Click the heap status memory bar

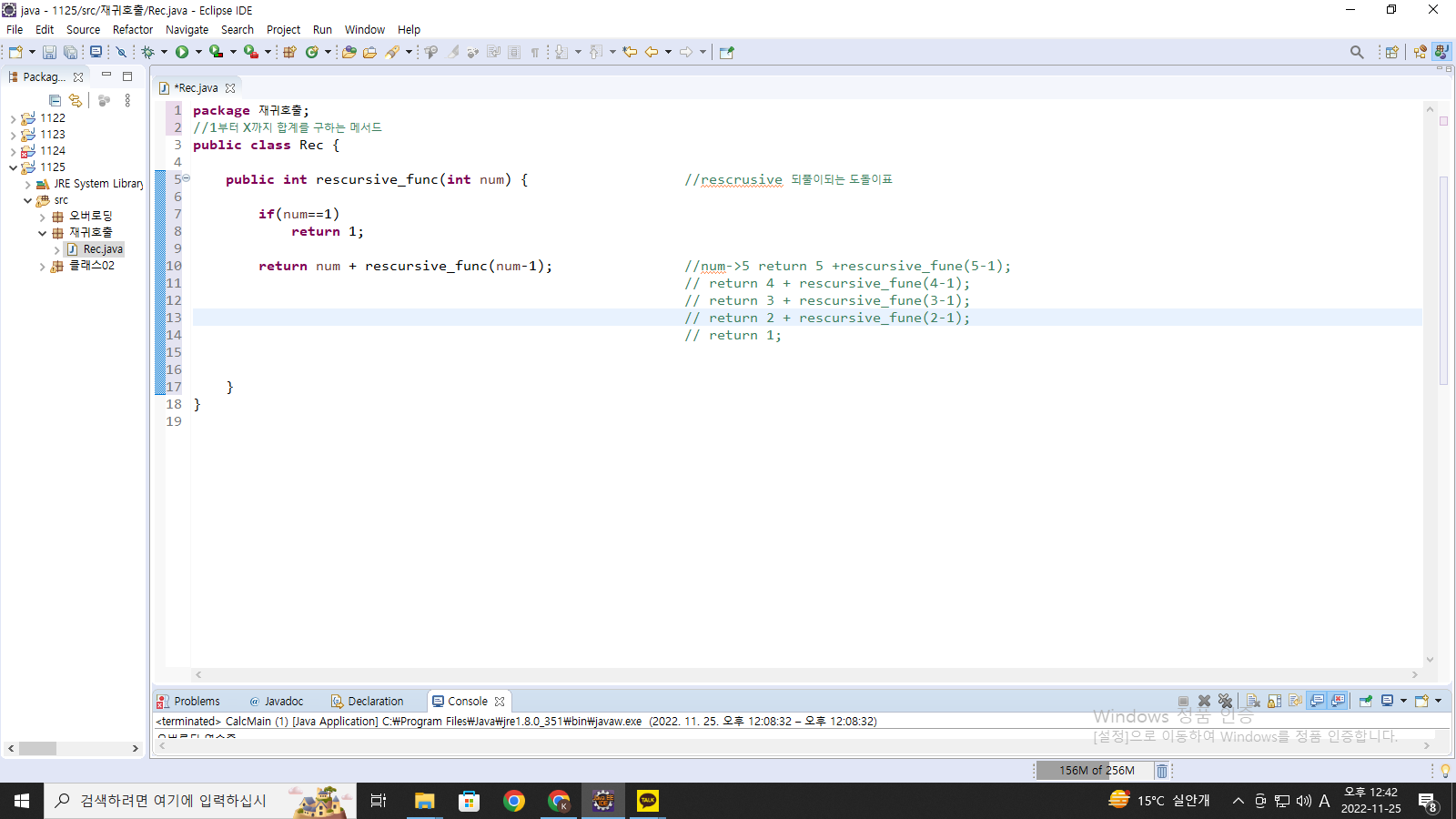point(1095,771)
